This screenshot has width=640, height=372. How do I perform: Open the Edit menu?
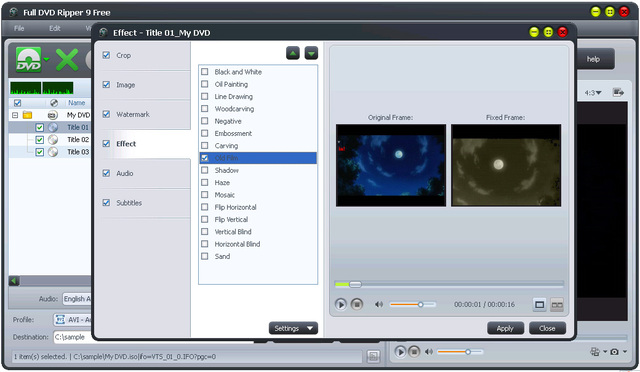coord(55,28)
